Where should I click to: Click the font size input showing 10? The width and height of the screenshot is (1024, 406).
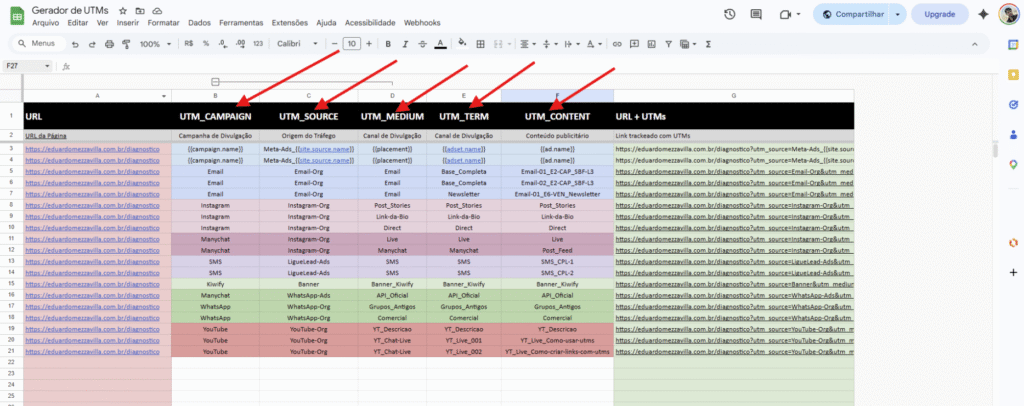click(351, 44)
